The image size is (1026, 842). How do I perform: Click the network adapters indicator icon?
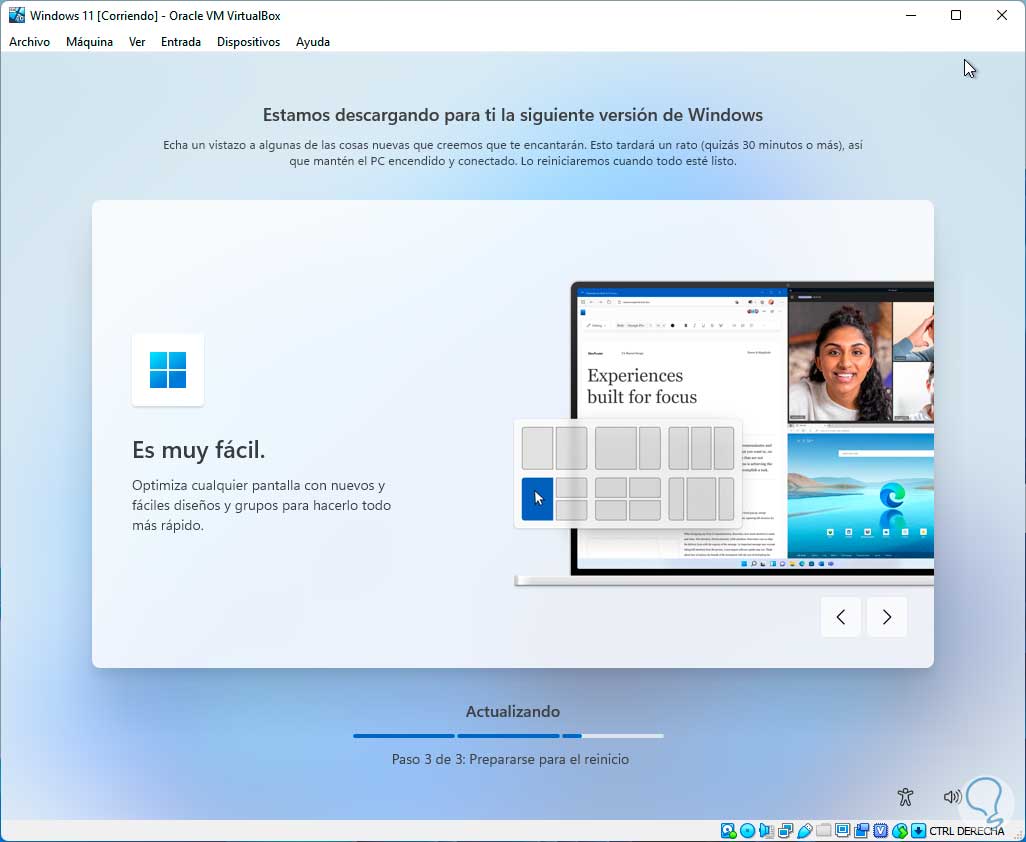tap(785, 831)
